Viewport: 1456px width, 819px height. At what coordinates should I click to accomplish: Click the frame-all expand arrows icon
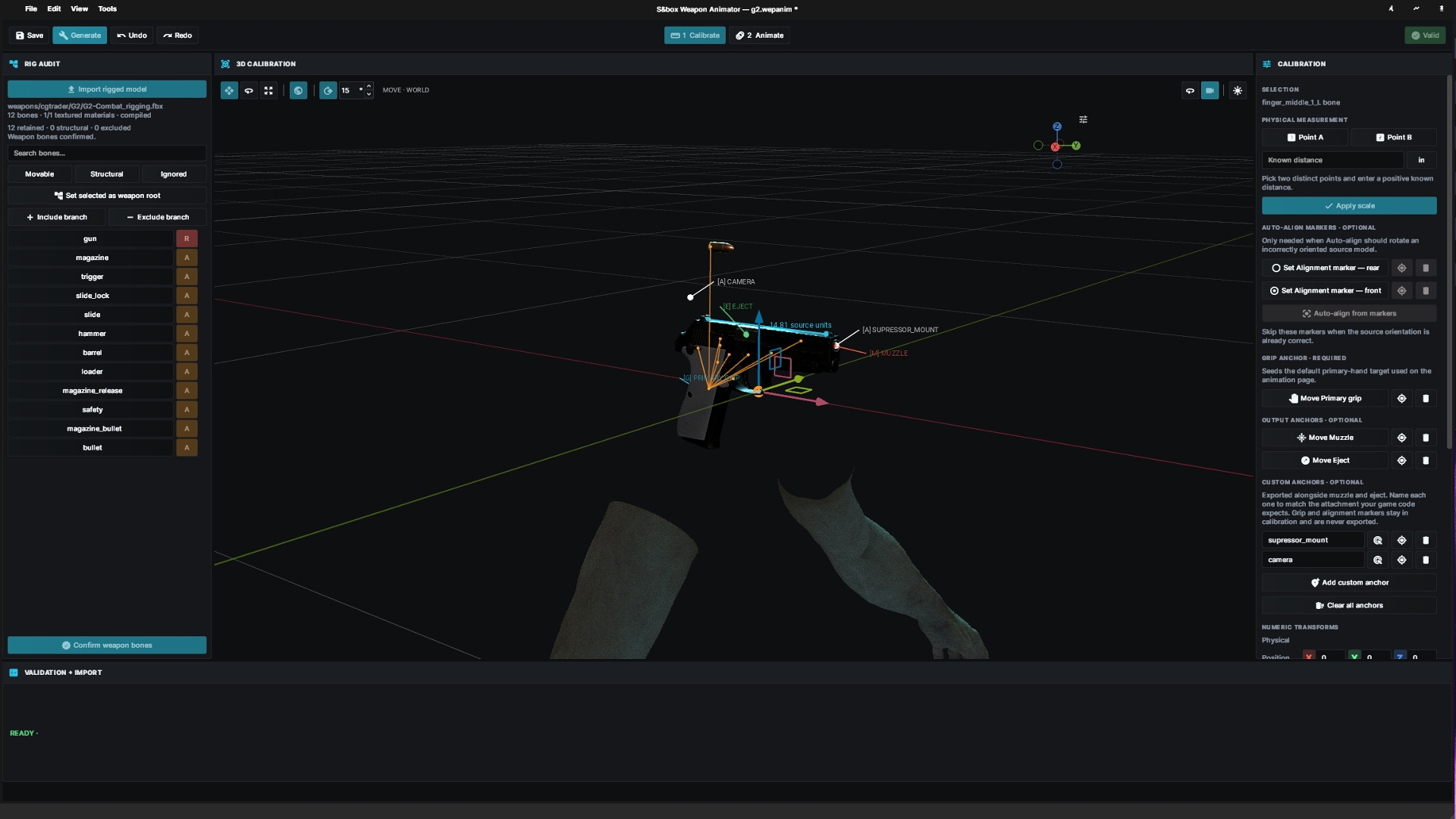click(268, 90)
